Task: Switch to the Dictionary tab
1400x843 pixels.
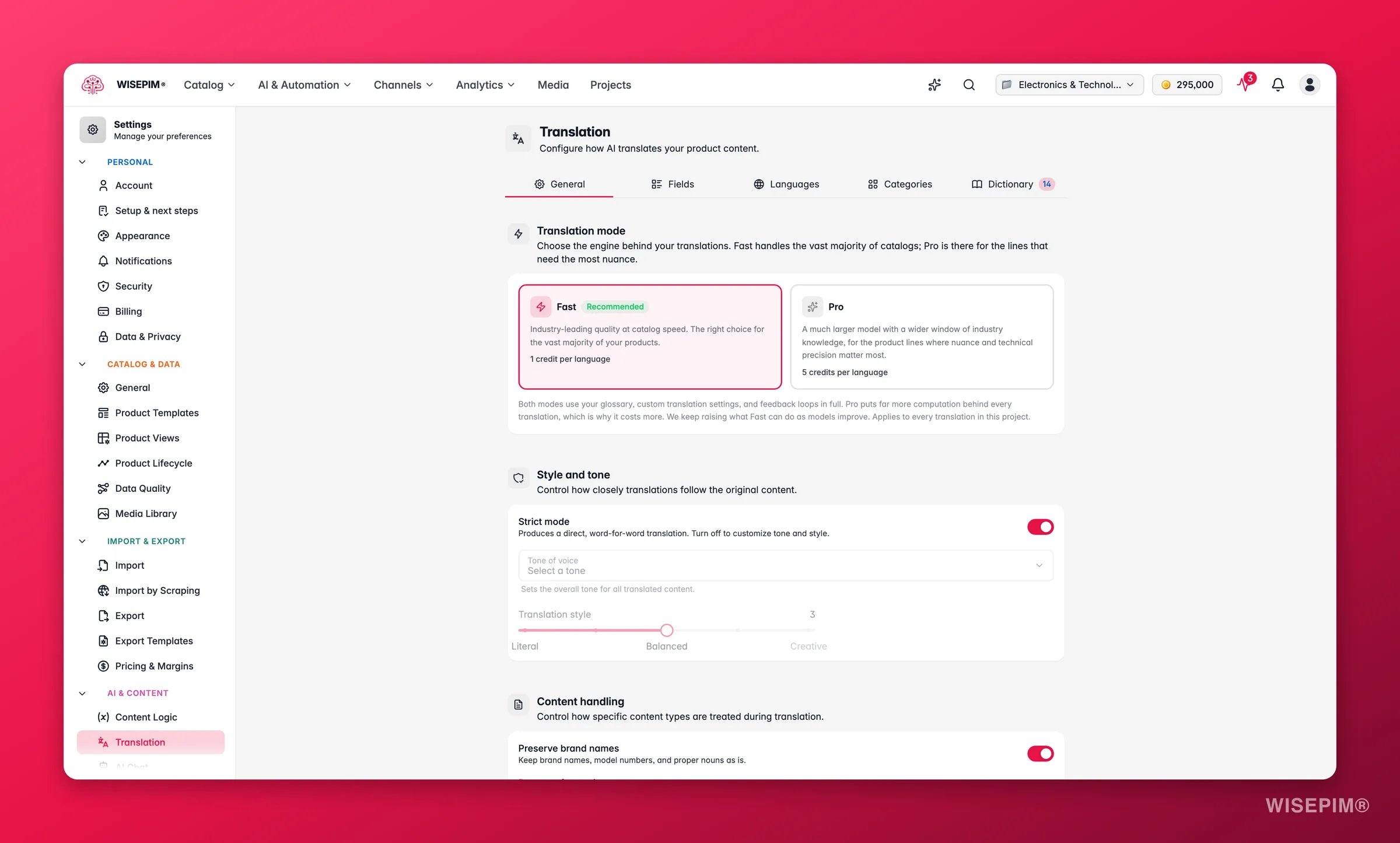Action: click(1013, 184)
